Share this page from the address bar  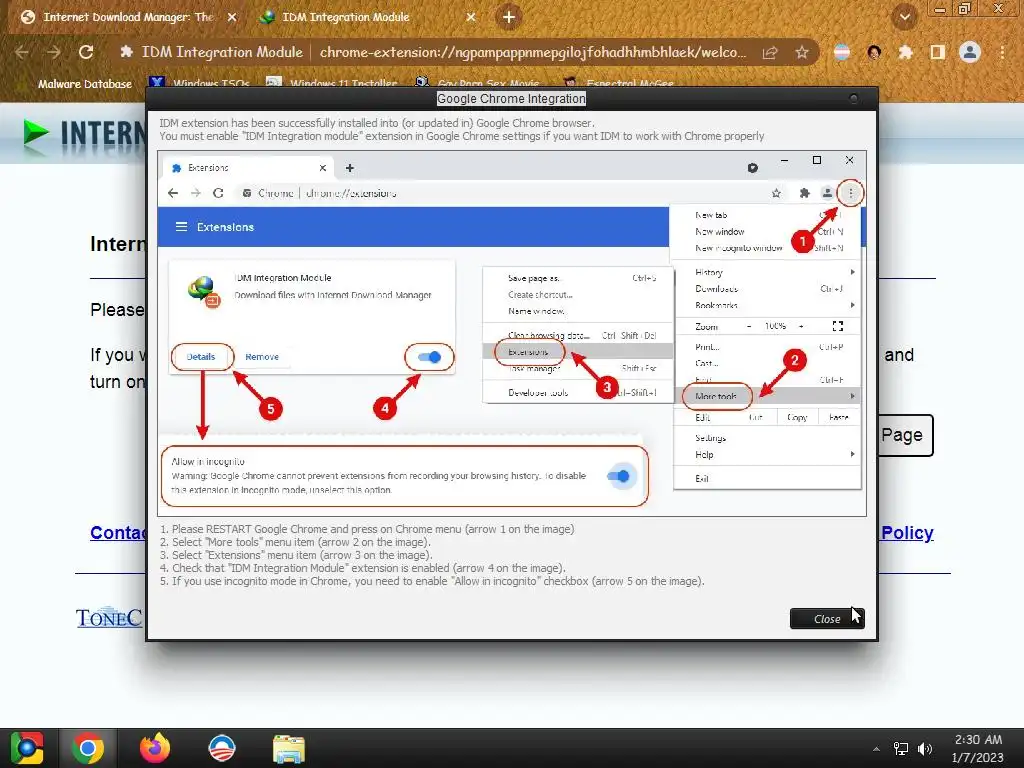pyautogui.click(x=770, y=52)
